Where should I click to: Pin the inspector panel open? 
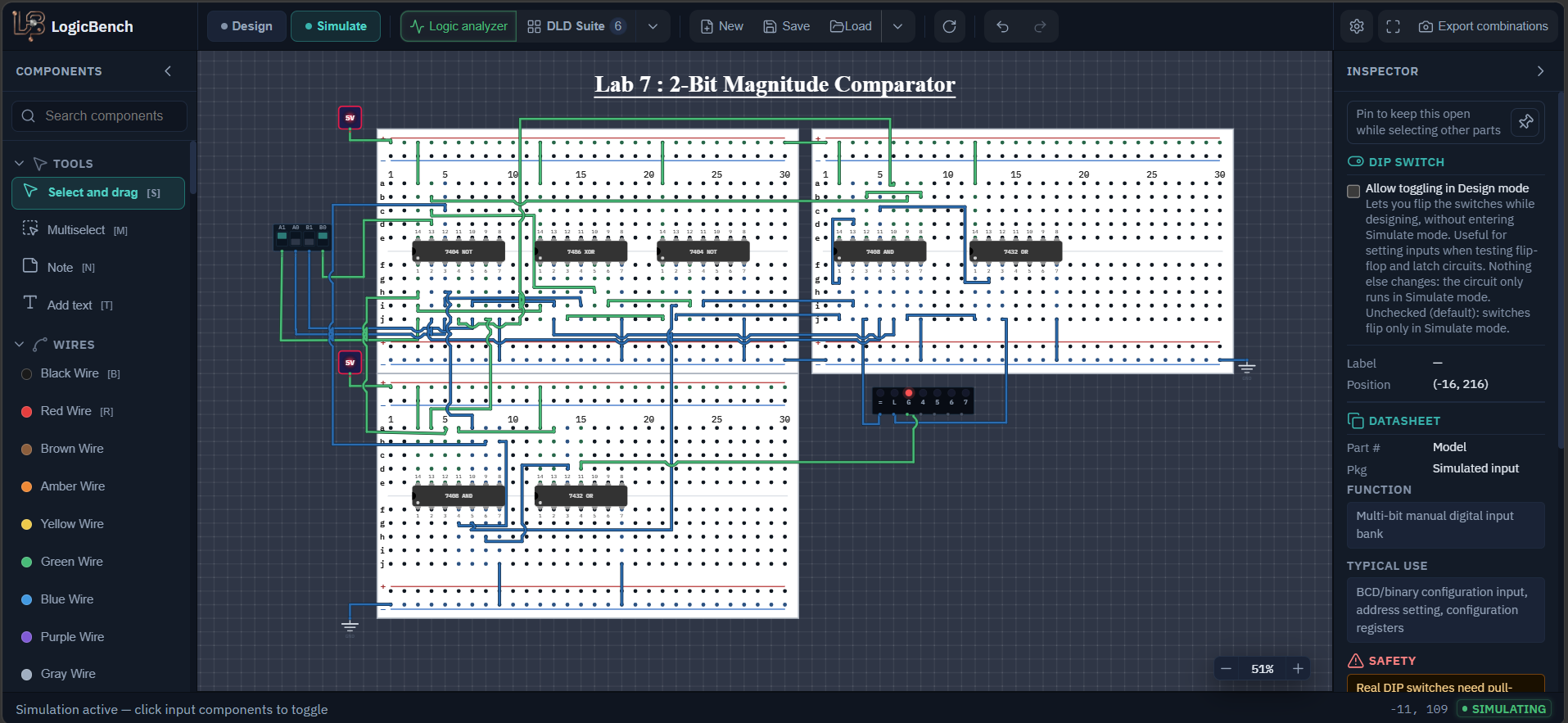(1526, 121)
